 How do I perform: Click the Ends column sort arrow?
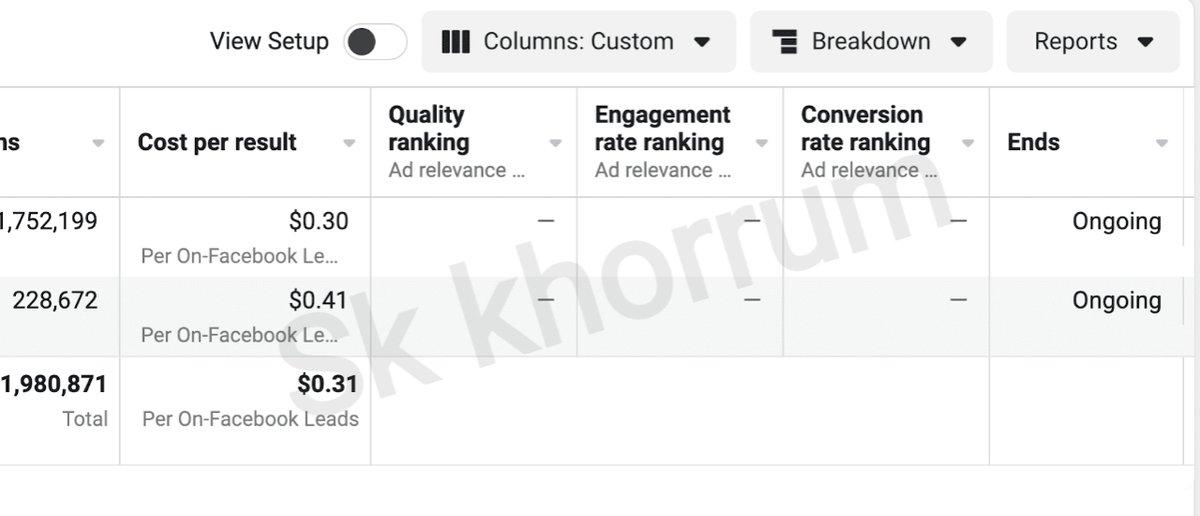pyautogui.click(x=1161, y=143)
